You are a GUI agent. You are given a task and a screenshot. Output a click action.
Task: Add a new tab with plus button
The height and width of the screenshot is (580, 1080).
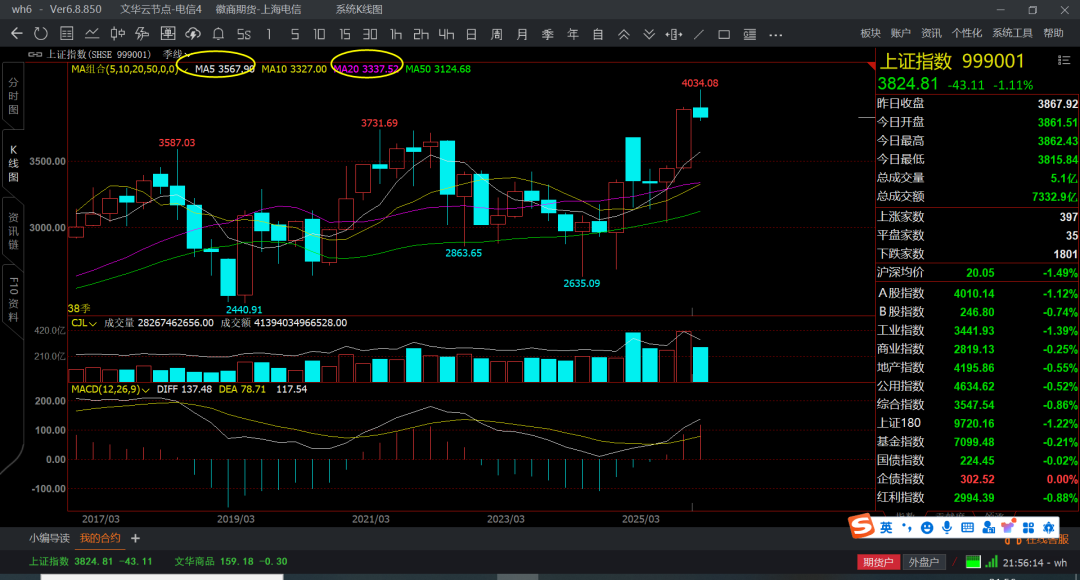point(136,538)
